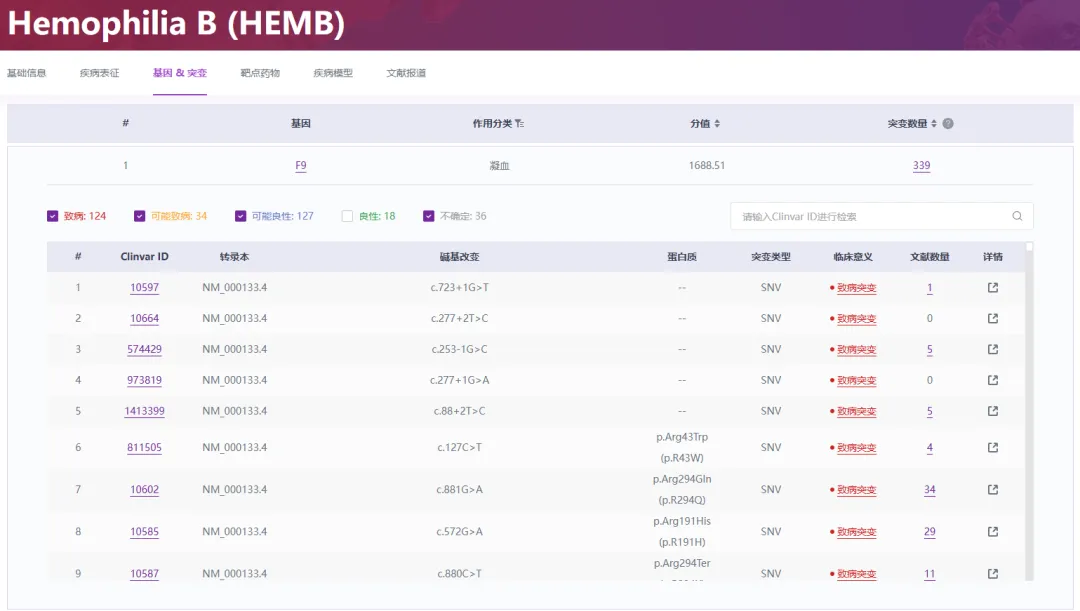The height and width of the screenshot is (611, 1080).
Task: Click filter icon next to 作用分类
Action: tap(520, 124)
